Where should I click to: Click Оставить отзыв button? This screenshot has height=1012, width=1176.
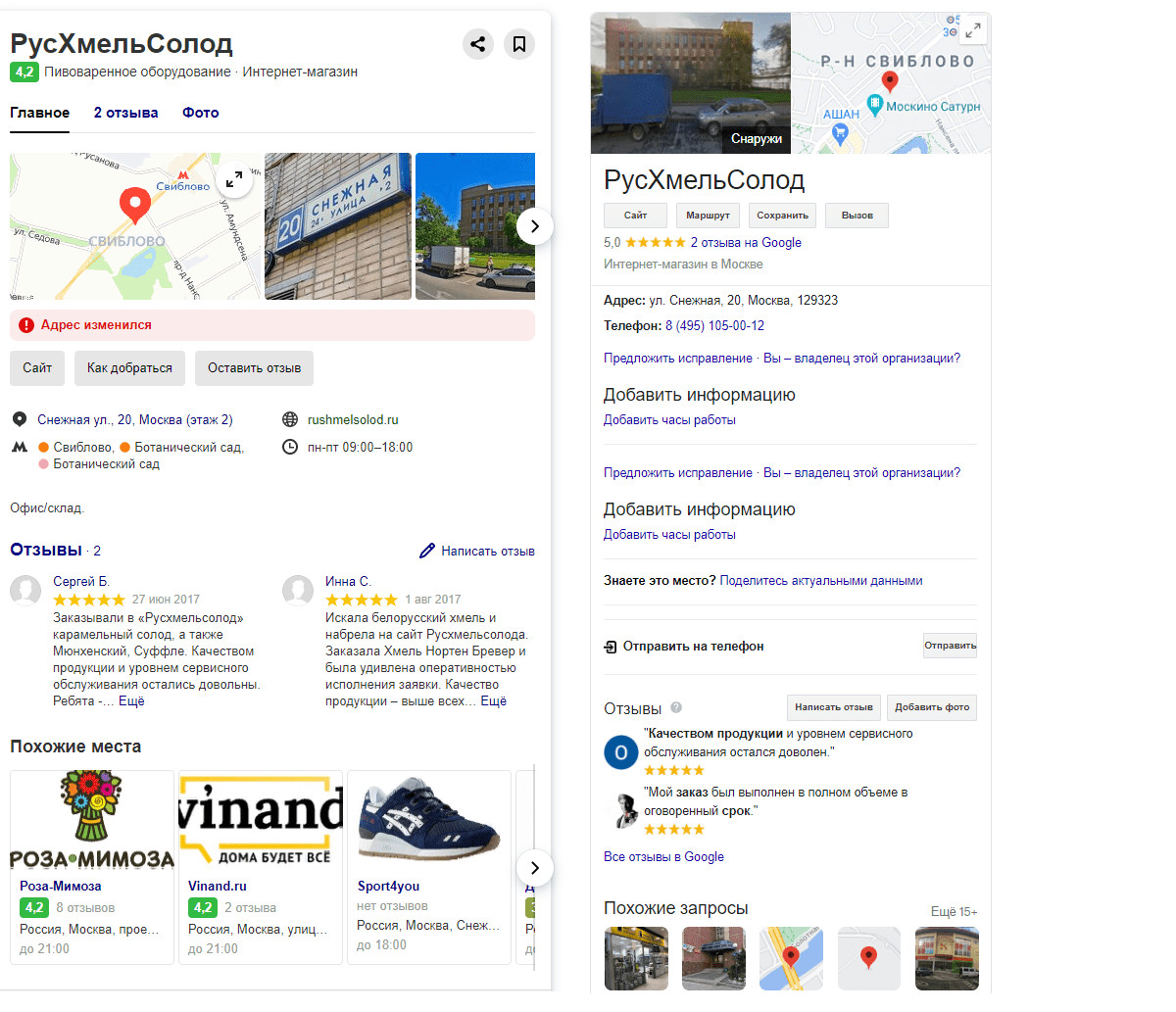tap(254, 368)
